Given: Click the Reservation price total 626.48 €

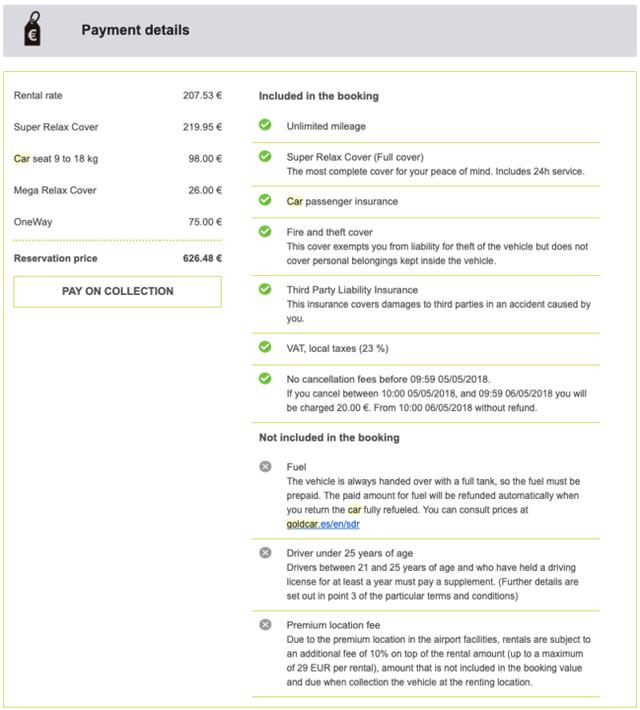Looking at the screenshot, I should pyautogui.click(x=203, y=258).
